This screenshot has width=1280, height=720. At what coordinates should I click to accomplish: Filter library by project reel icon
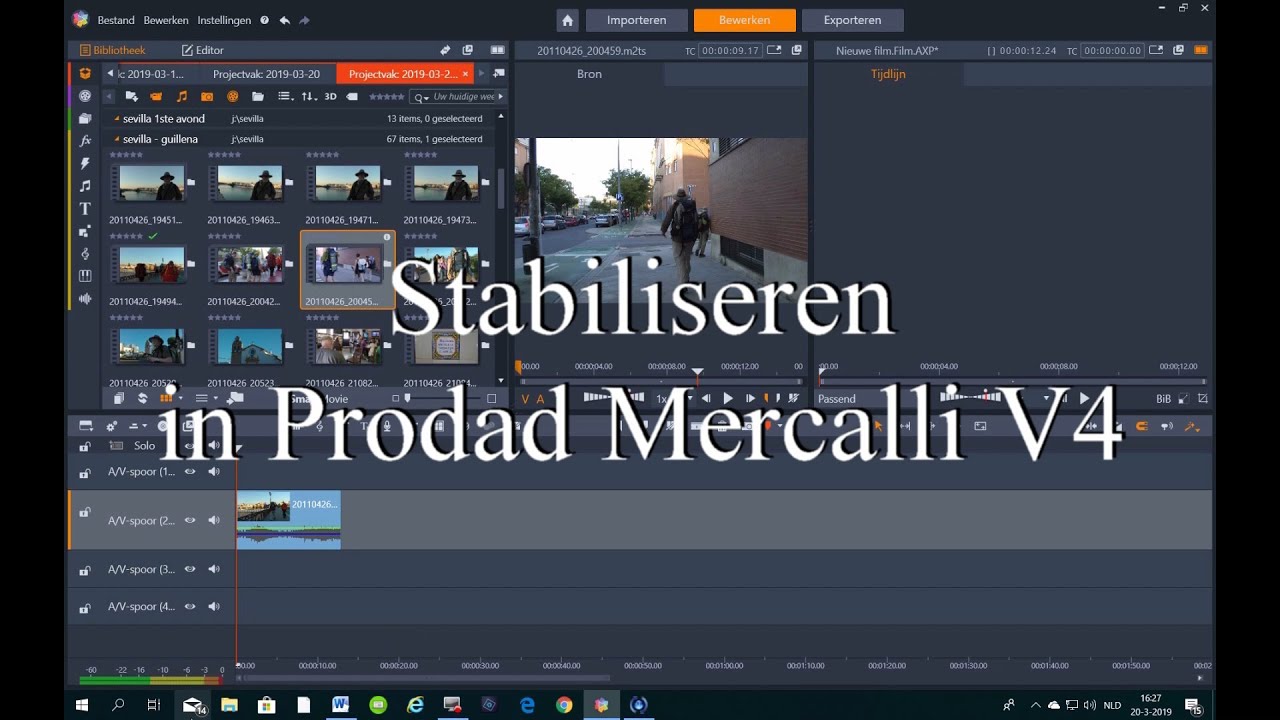tap(233, 97)
